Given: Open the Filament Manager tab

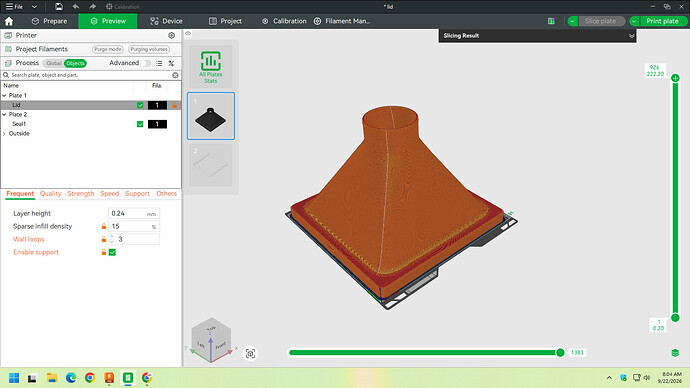Looking at the screenshot, I should [x=341, y=21].
